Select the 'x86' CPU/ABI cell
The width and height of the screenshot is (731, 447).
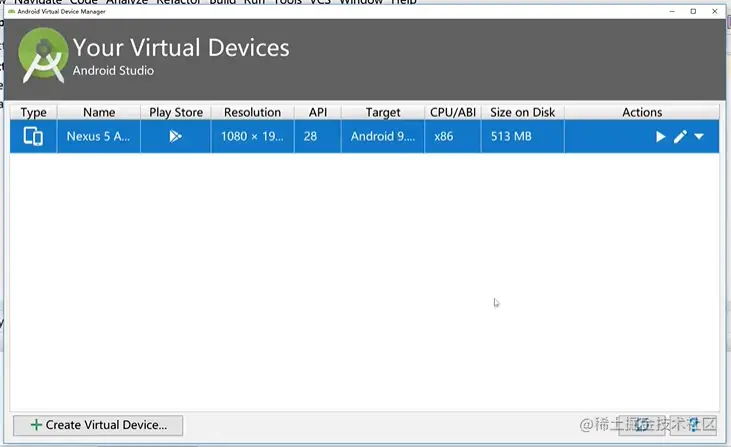pos(453,137)
